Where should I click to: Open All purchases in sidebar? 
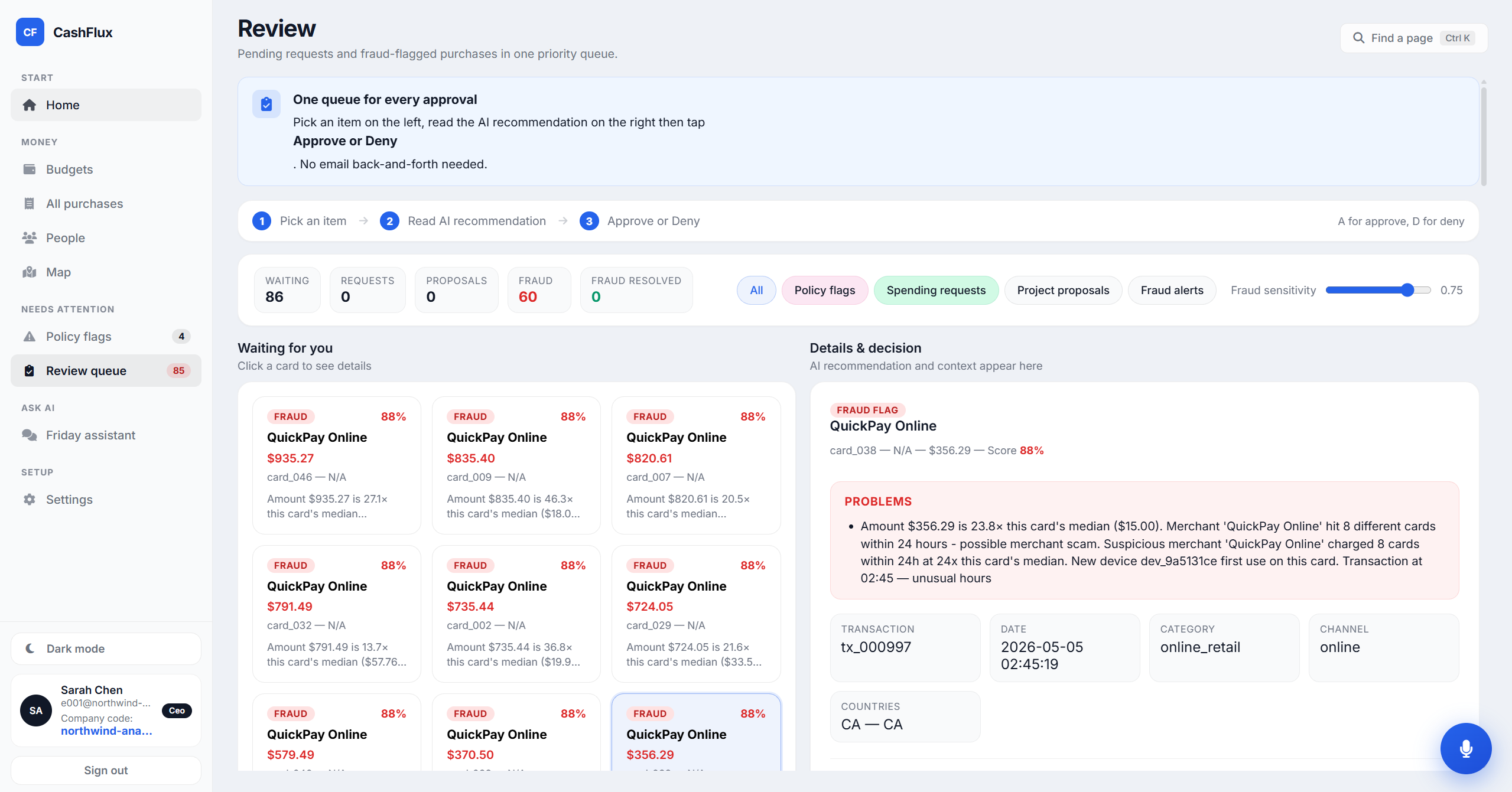coord(106,204)
